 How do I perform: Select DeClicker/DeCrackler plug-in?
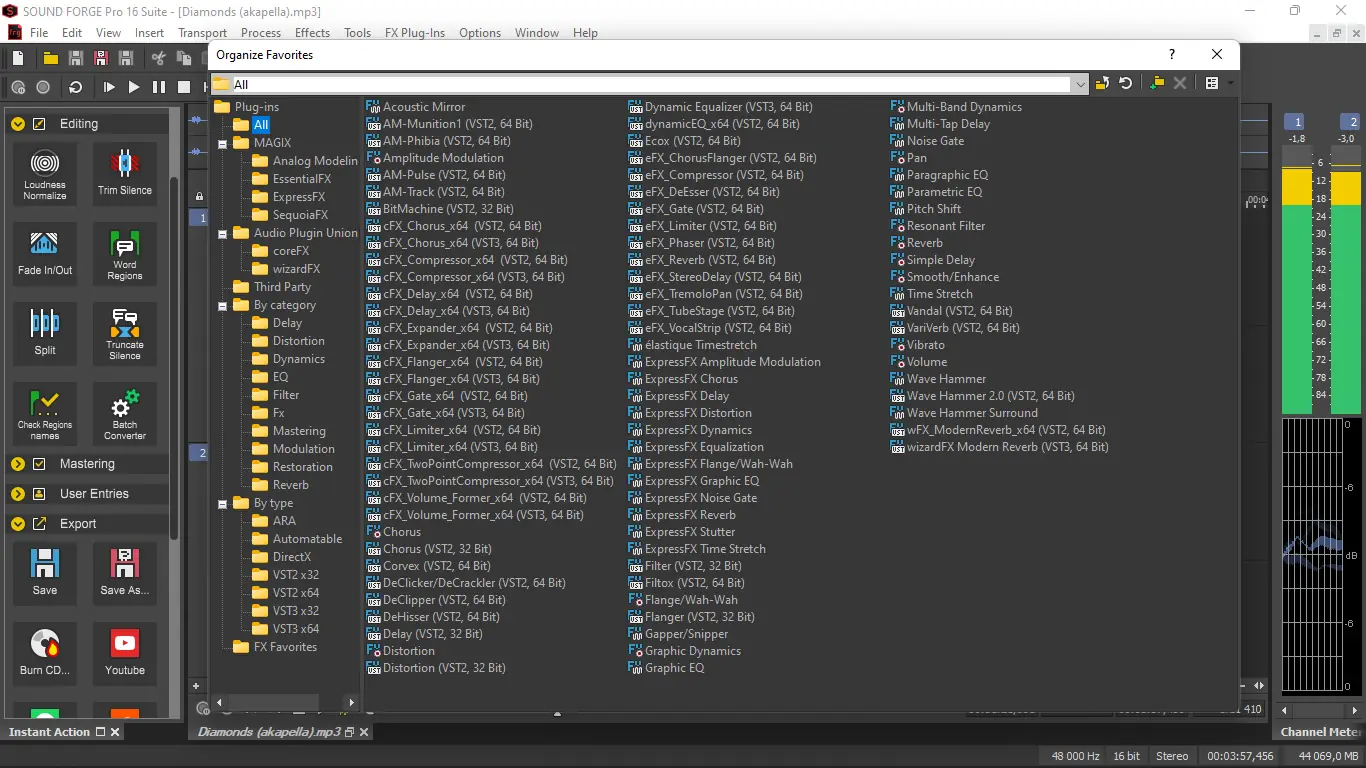pos(466,583)
